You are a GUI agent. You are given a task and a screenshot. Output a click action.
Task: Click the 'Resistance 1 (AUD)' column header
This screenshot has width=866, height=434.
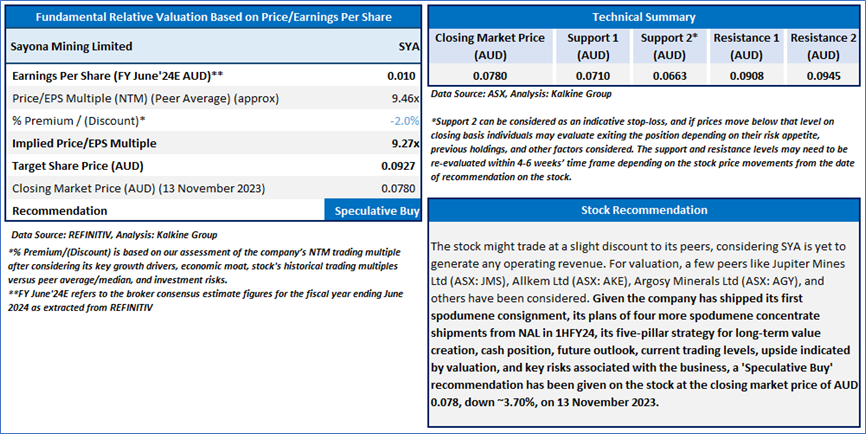[x=746, y=46]
